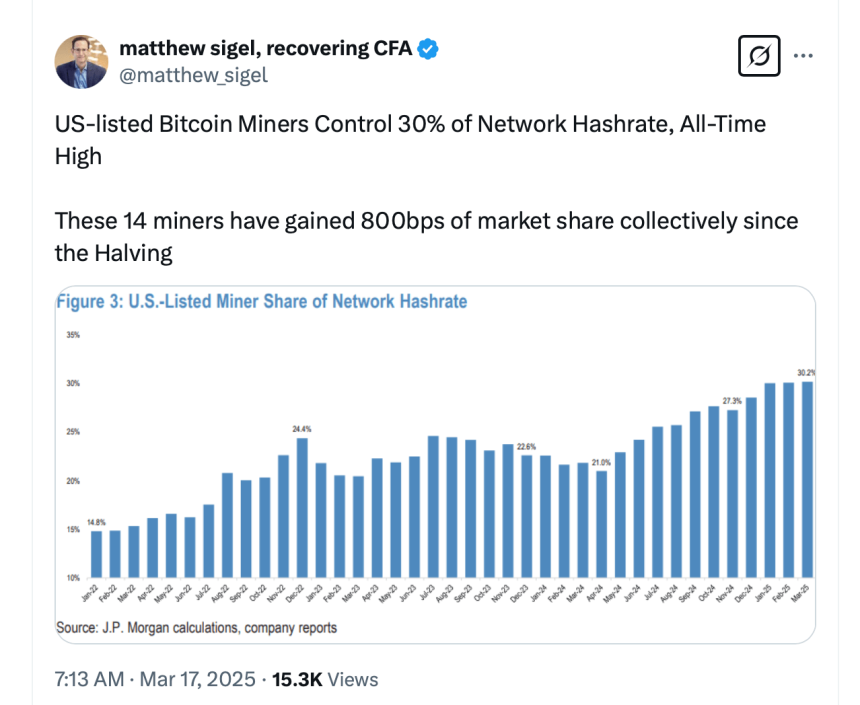Click the bar labeled 21.0%
The height and width of the screenshot is (705, 860).
pos(601,524)
